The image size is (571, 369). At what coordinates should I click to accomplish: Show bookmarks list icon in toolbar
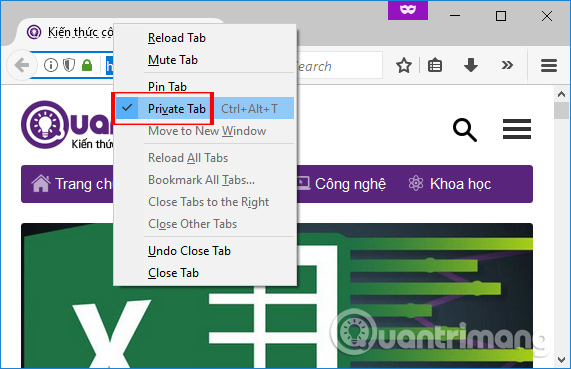tap(435, 66)
